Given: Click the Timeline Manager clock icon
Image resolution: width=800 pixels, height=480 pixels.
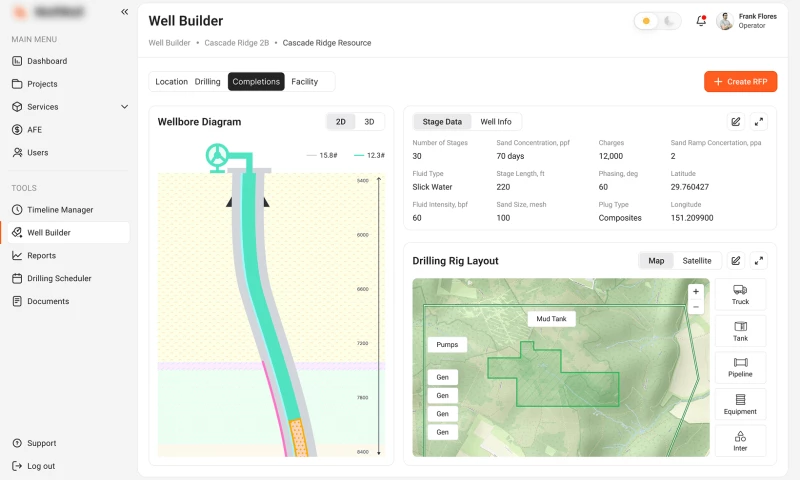Looking at the screenshot, I should [x=17, y=210].
